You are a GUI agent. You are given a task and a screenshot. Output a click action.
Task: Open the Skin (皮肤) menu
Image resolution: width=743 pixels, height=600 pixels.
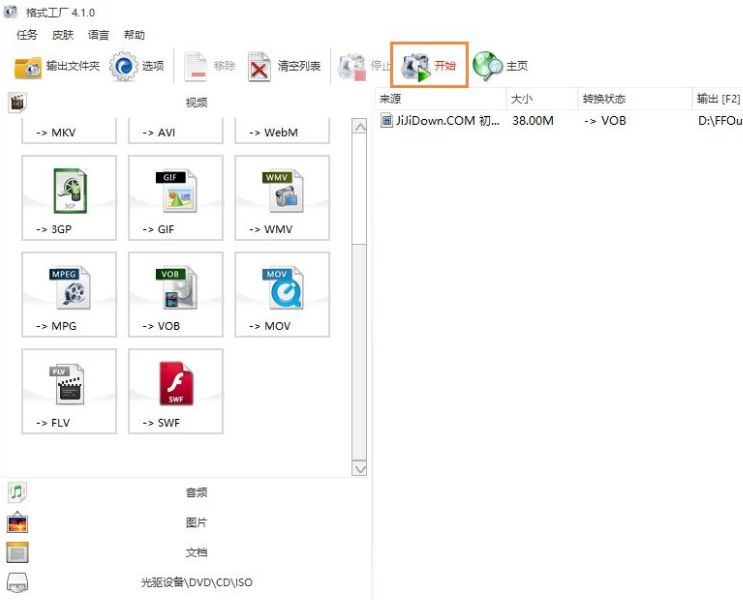coord(62,35)
